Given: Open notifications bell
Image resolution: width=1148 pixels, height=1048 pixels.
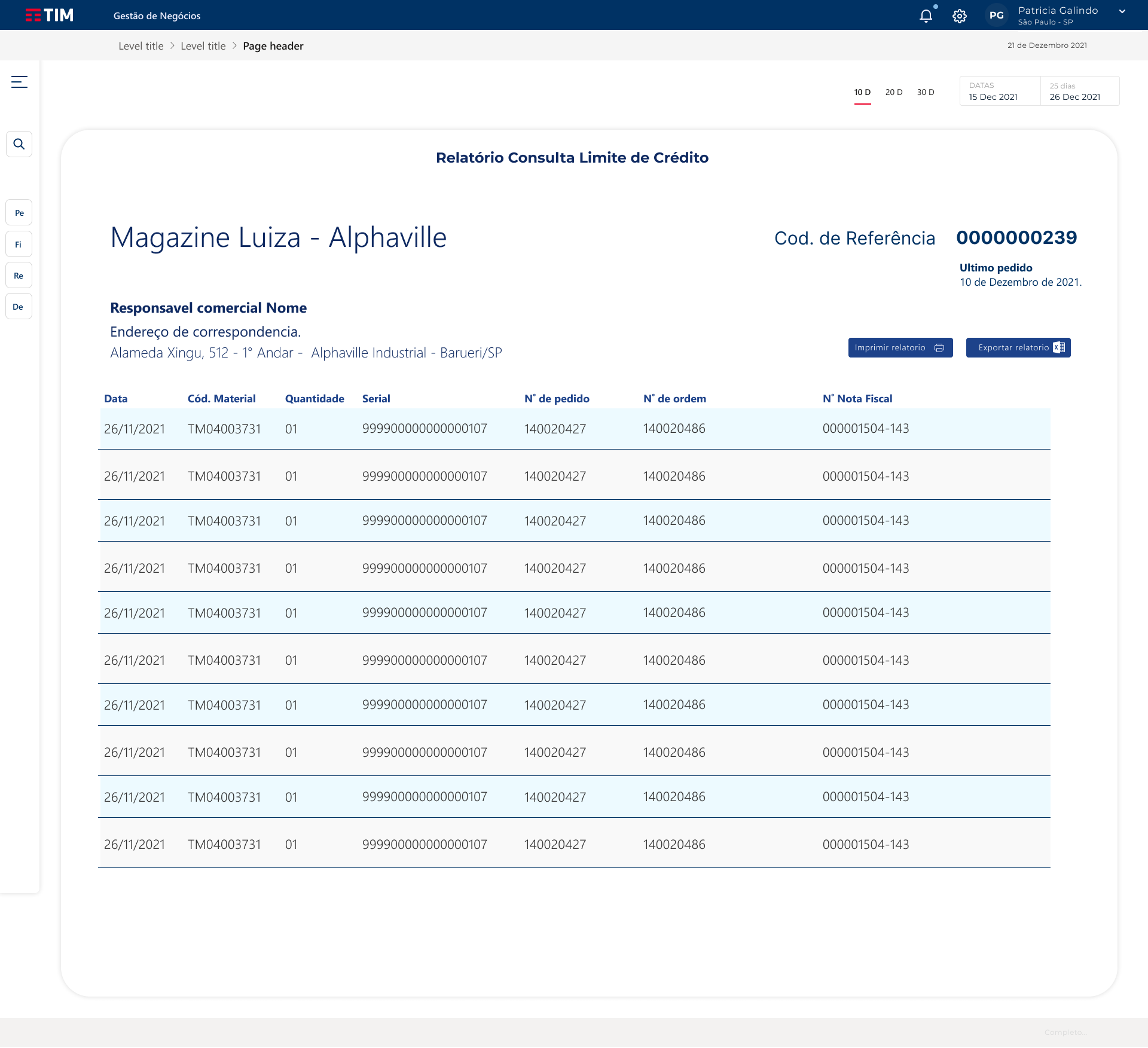Looking at the screenshot, I should point(926,16).
